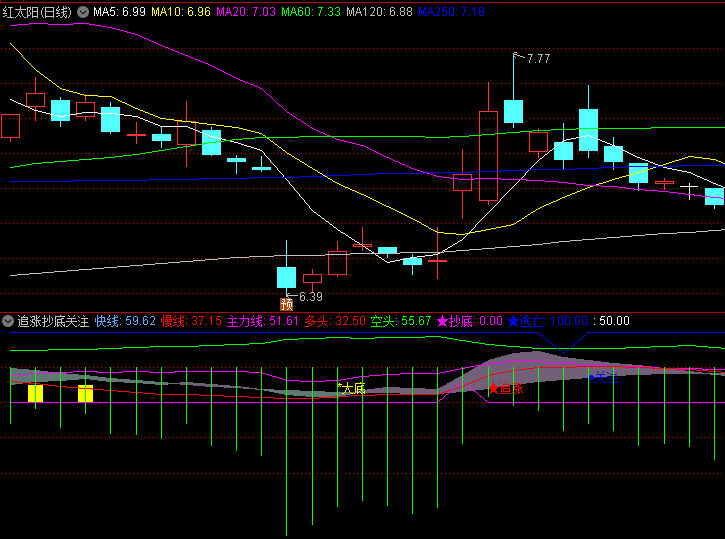Screen dimensions: 725x539
Task: Click the 6.39 low price label
Action: click(x=310, y=297)
